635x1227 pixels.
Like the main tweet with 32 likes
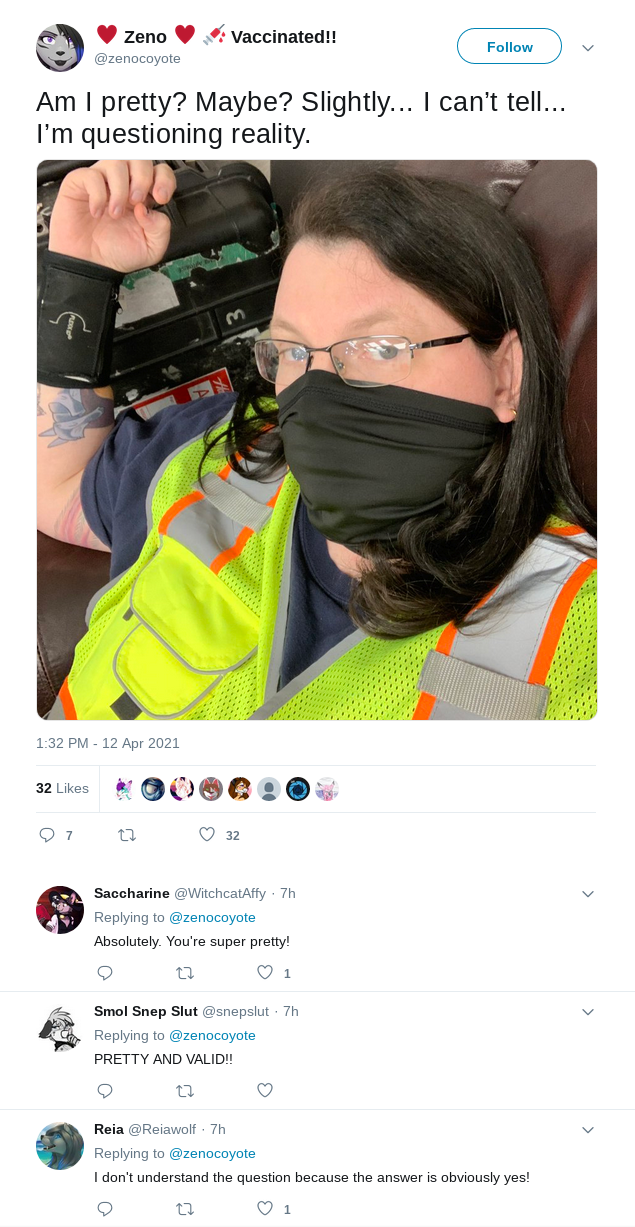coord(207,835)
